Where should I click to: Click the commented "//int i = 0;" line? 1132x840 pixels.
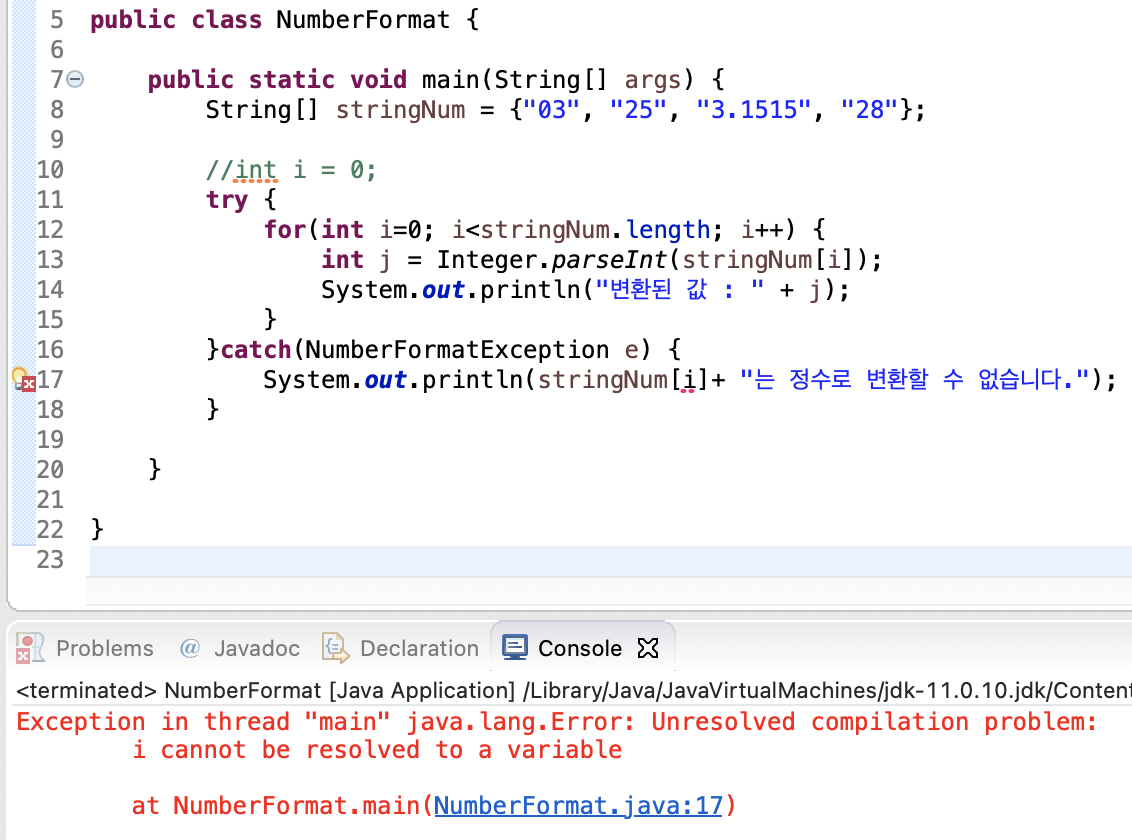[x=291, y=170]
